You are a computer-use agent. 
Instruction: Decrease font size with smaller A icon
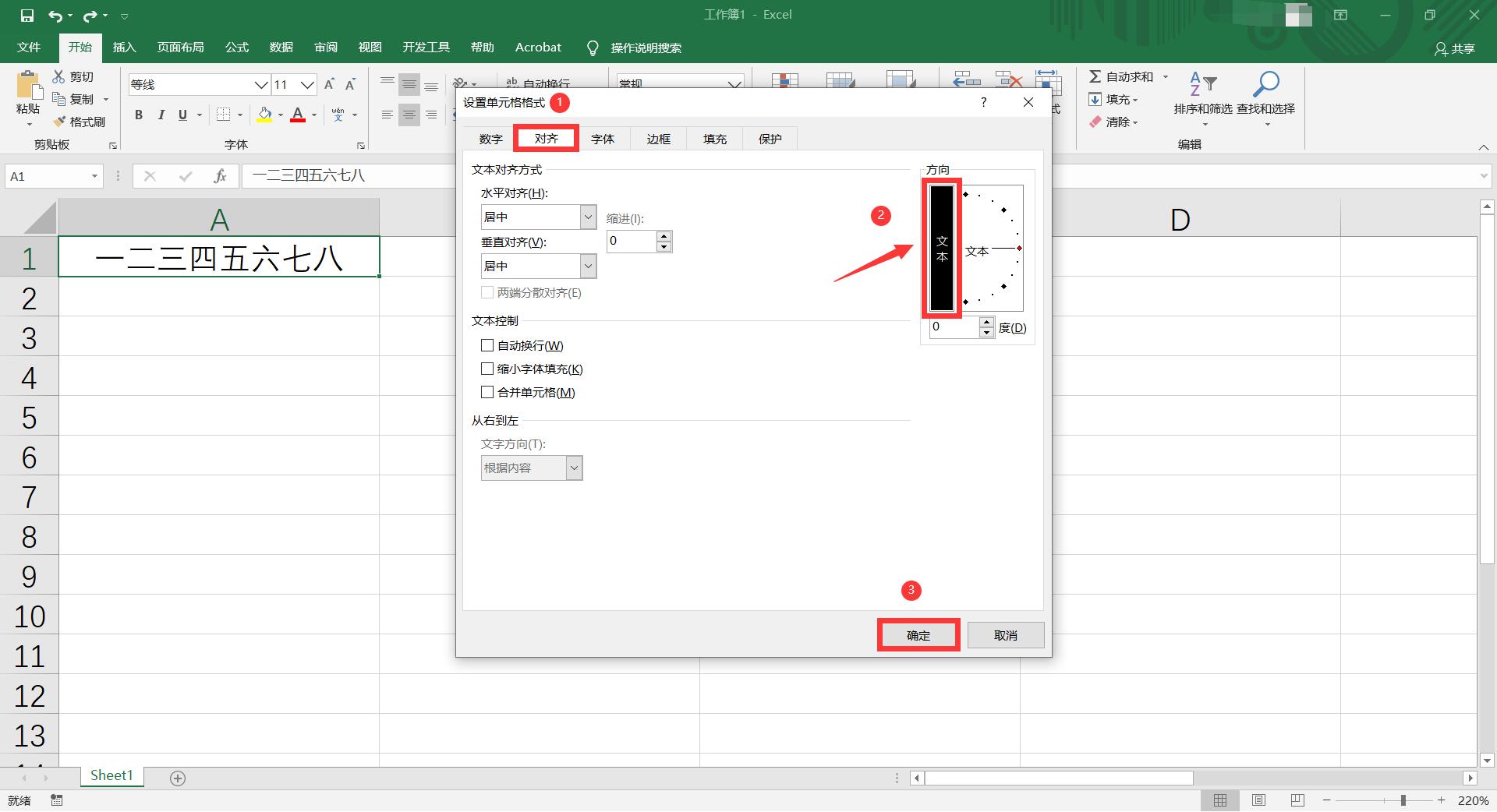351,84
